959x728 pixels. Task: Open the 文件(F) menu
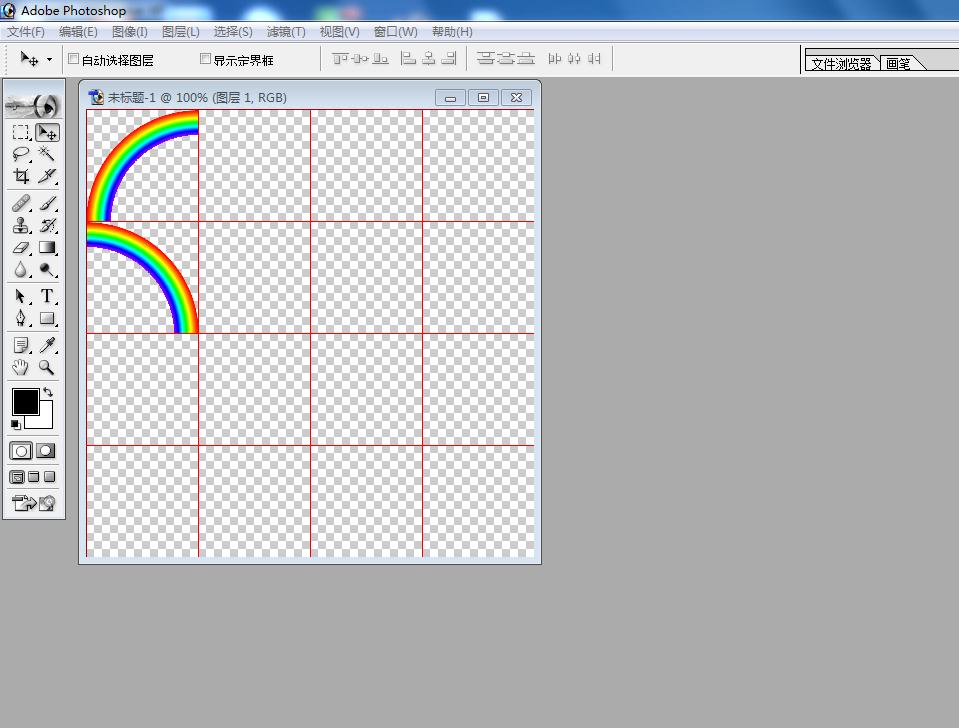(x=26, y=32)
